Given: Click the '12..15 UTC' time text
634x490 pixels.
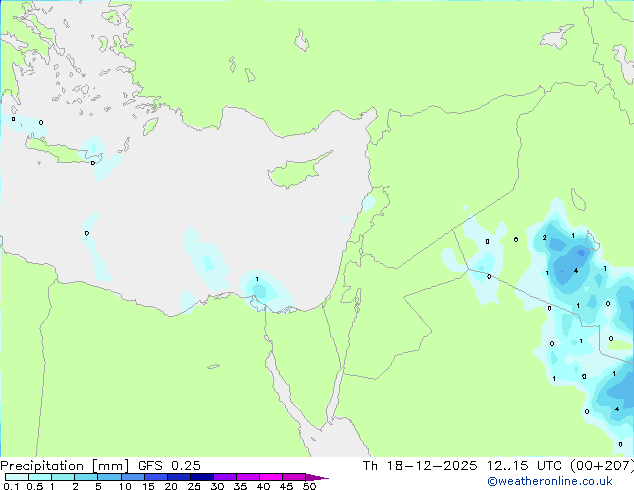Looking at the screenshot, I should tap(524, 466).
